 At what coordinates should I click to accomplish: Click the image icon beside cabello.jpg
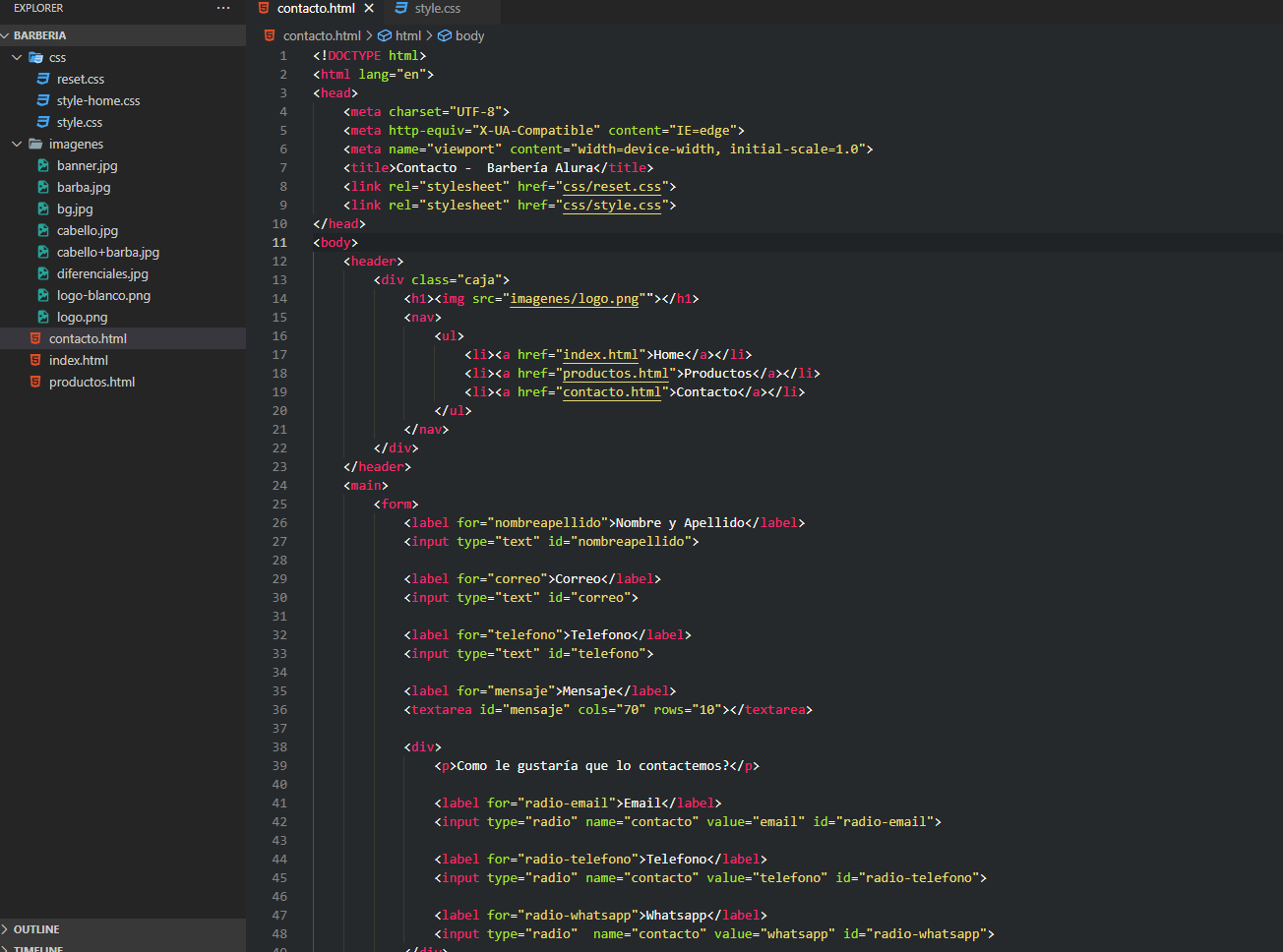point(43,230)
